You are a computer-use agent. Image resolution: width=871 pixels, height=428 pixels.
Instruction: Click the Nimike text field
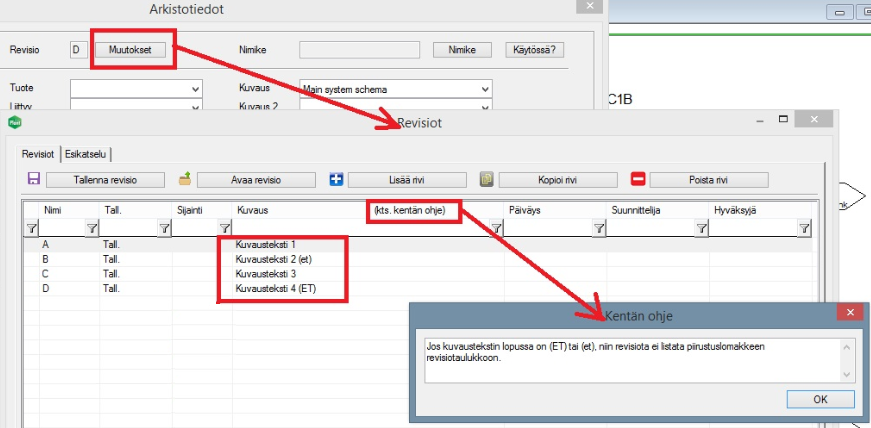(x=359, y=50)
